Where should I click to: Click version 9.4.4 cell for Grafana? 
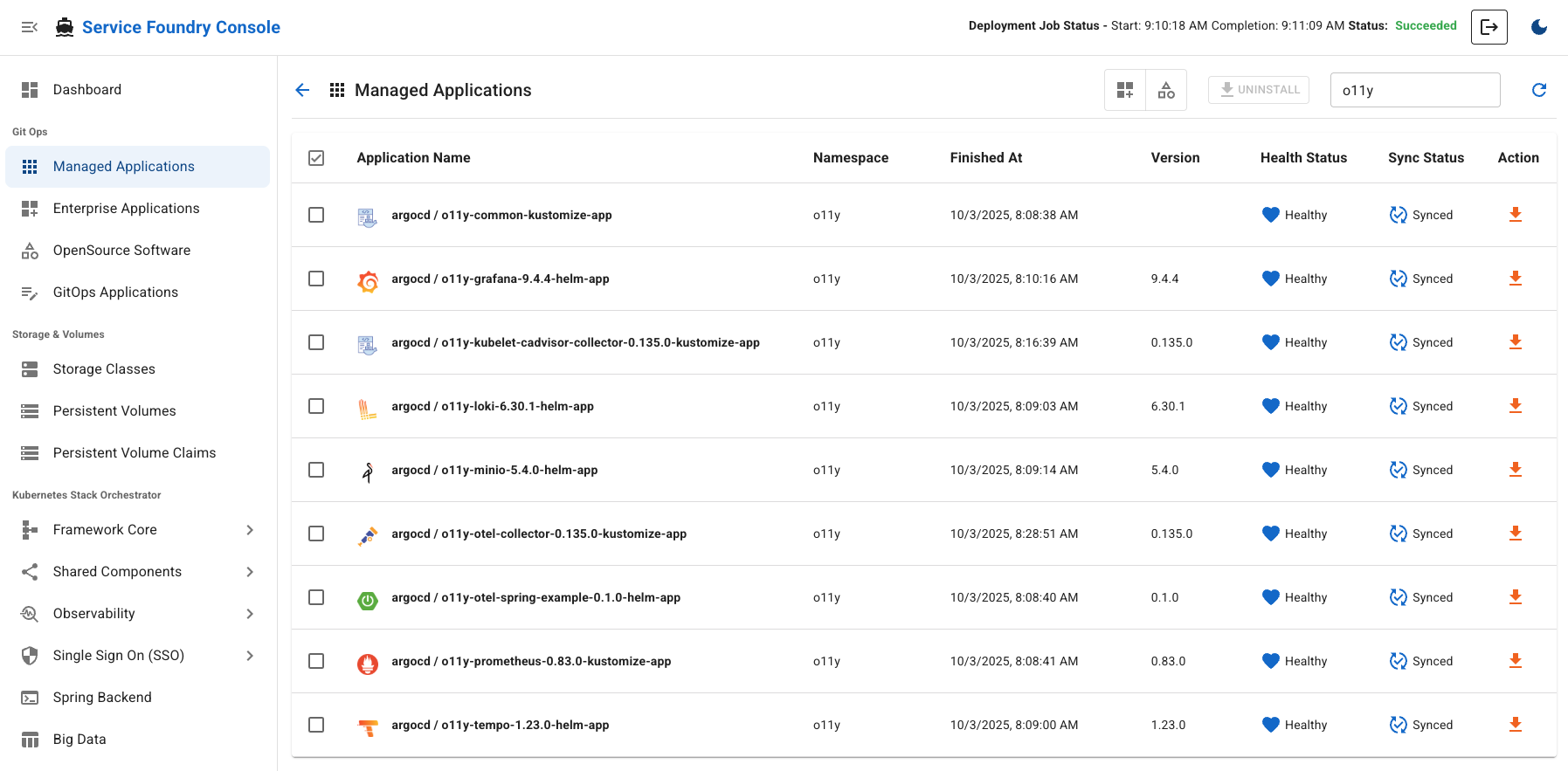point(1165,279)
